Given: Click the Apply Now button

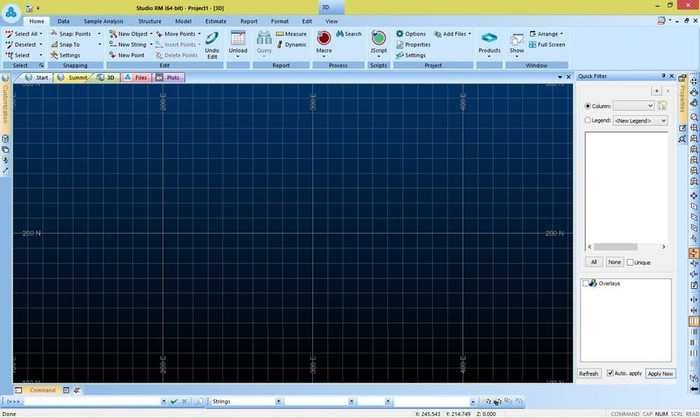Looking at the screenshot, I should click(660, 373).
